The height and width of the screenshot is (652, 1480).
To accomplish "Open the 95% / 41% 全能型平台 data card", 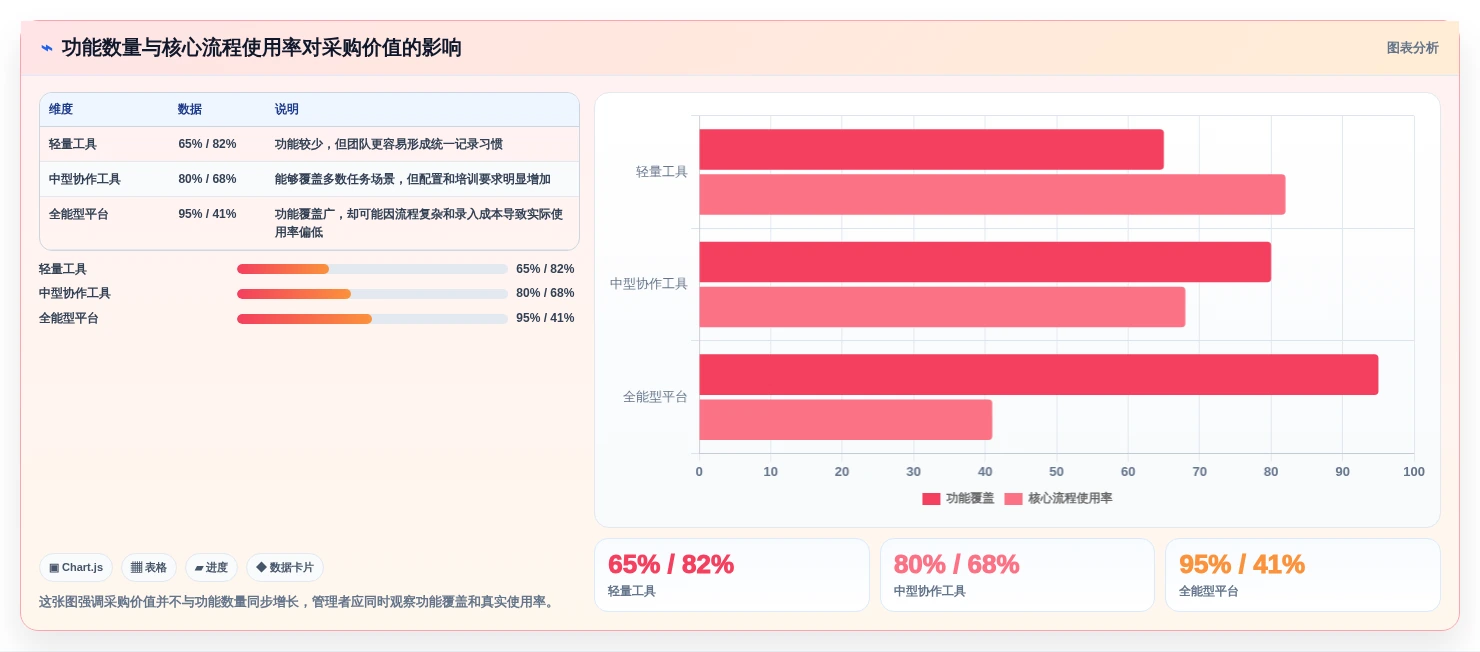I will (1303, 575).
